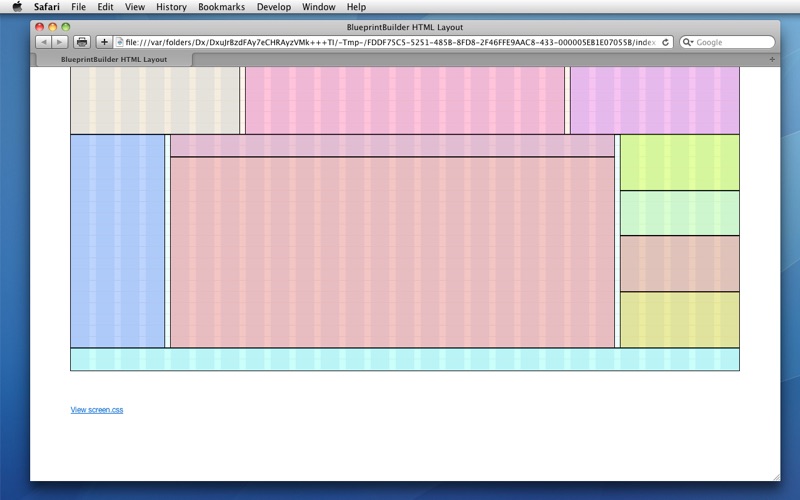
Task: Select the BlueprintBuilder HTML Layout tab
Action: pos(114,60)
